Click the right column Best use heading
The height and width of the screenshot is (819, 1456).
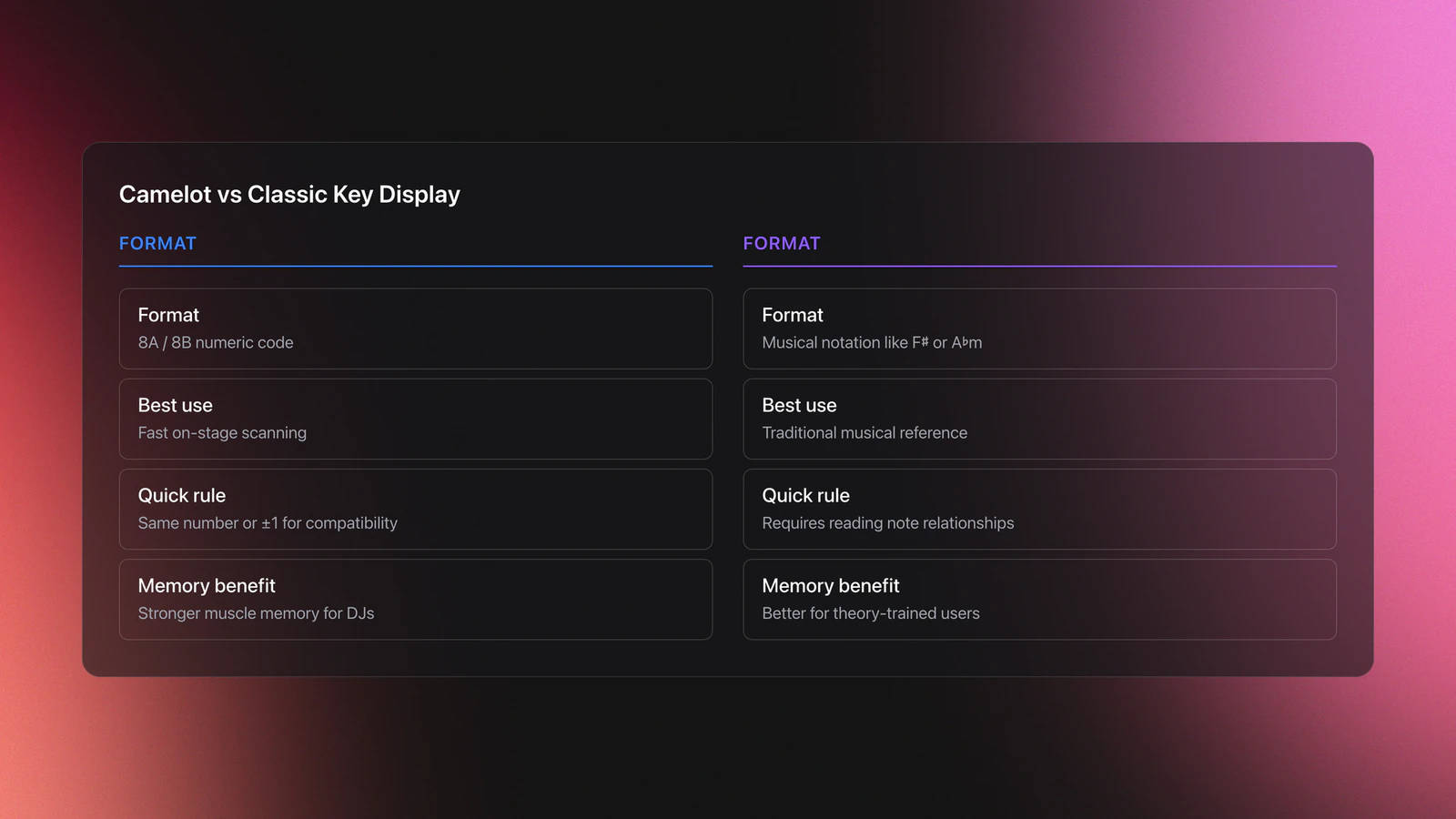click(800, 405)
